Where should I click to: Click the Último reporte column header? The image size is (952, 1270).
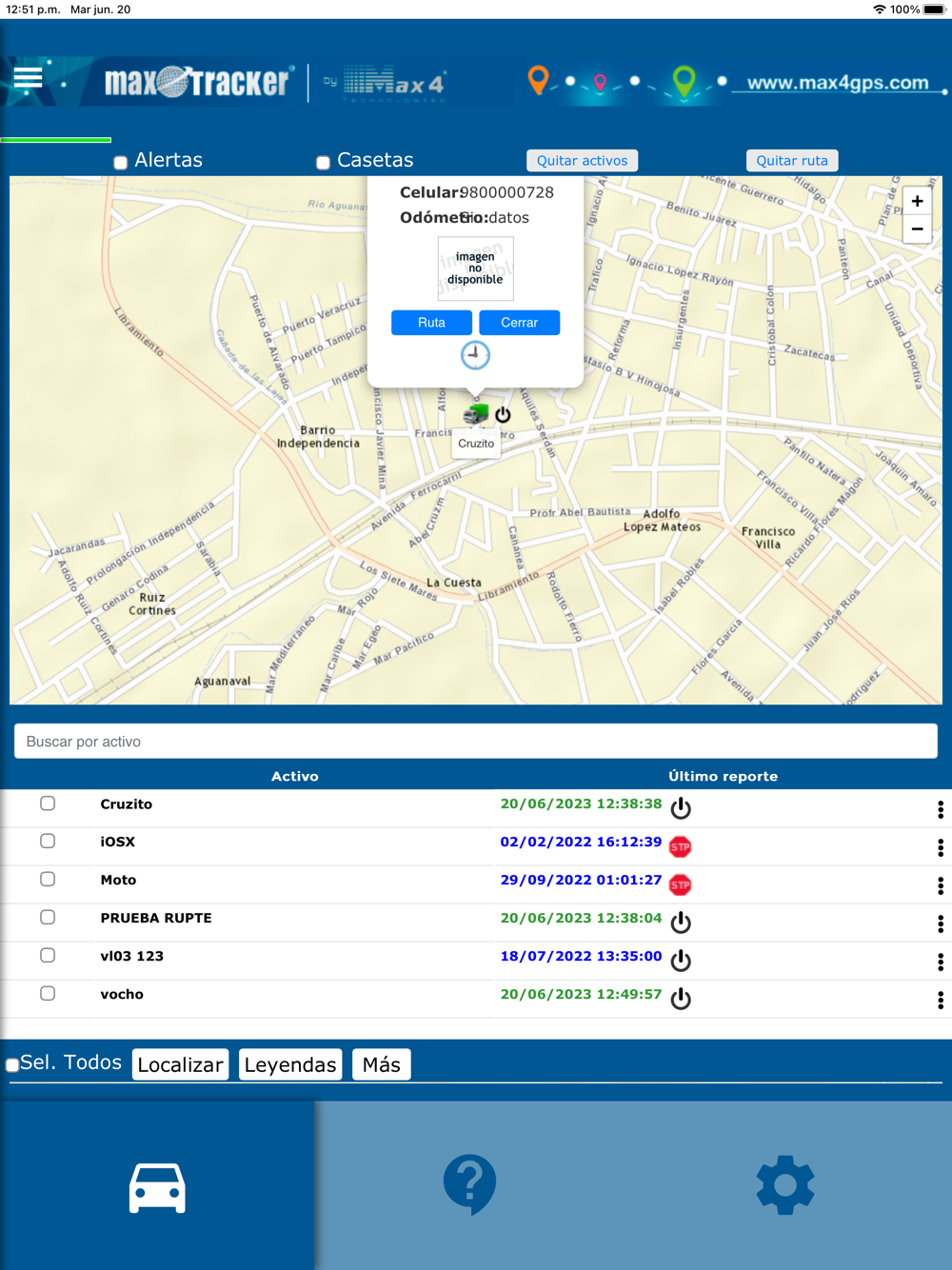pos(724,777)
